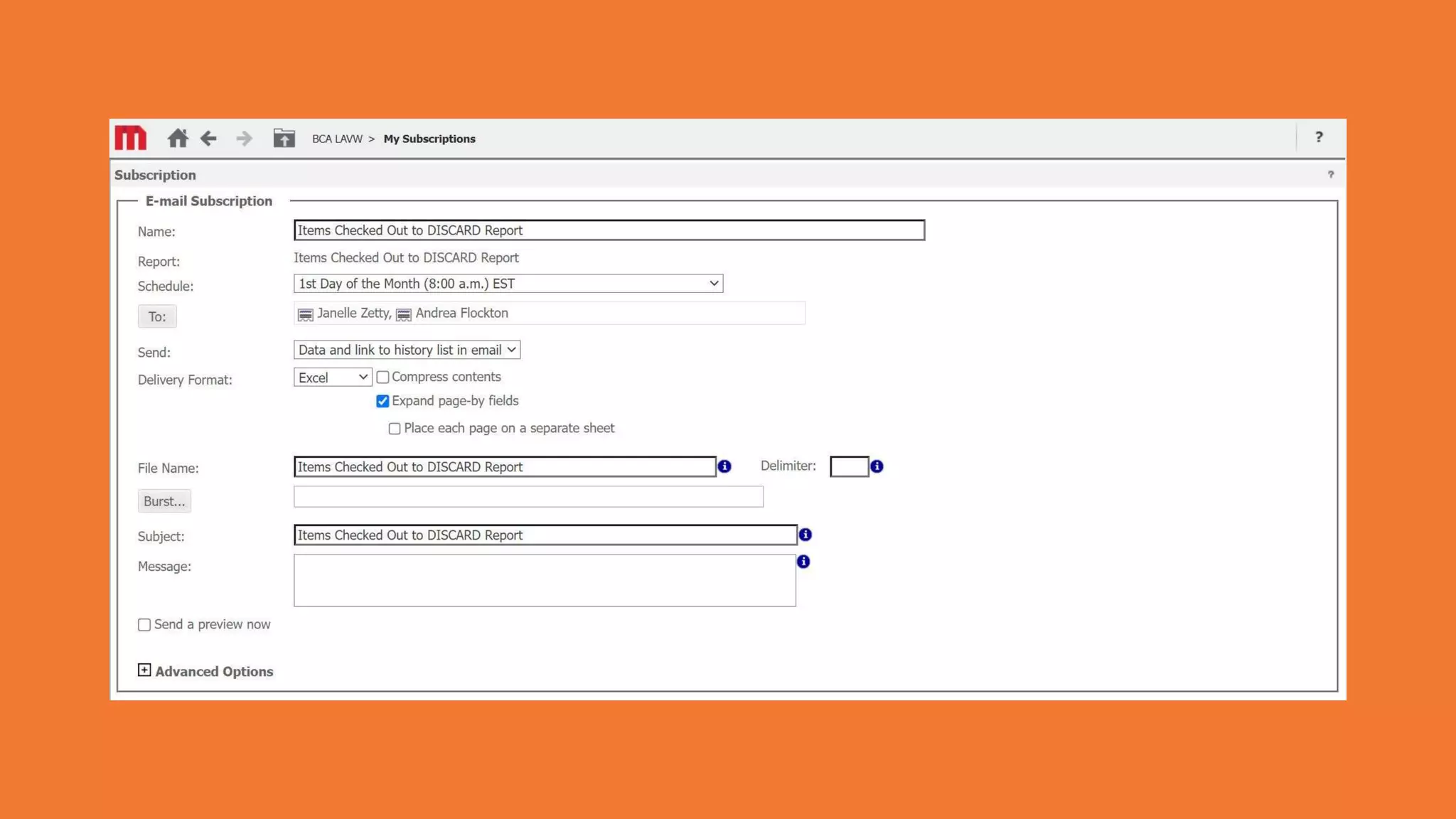Click the To: recipients button
This screenshot has width=1456, height=819.
click(157, 316)
